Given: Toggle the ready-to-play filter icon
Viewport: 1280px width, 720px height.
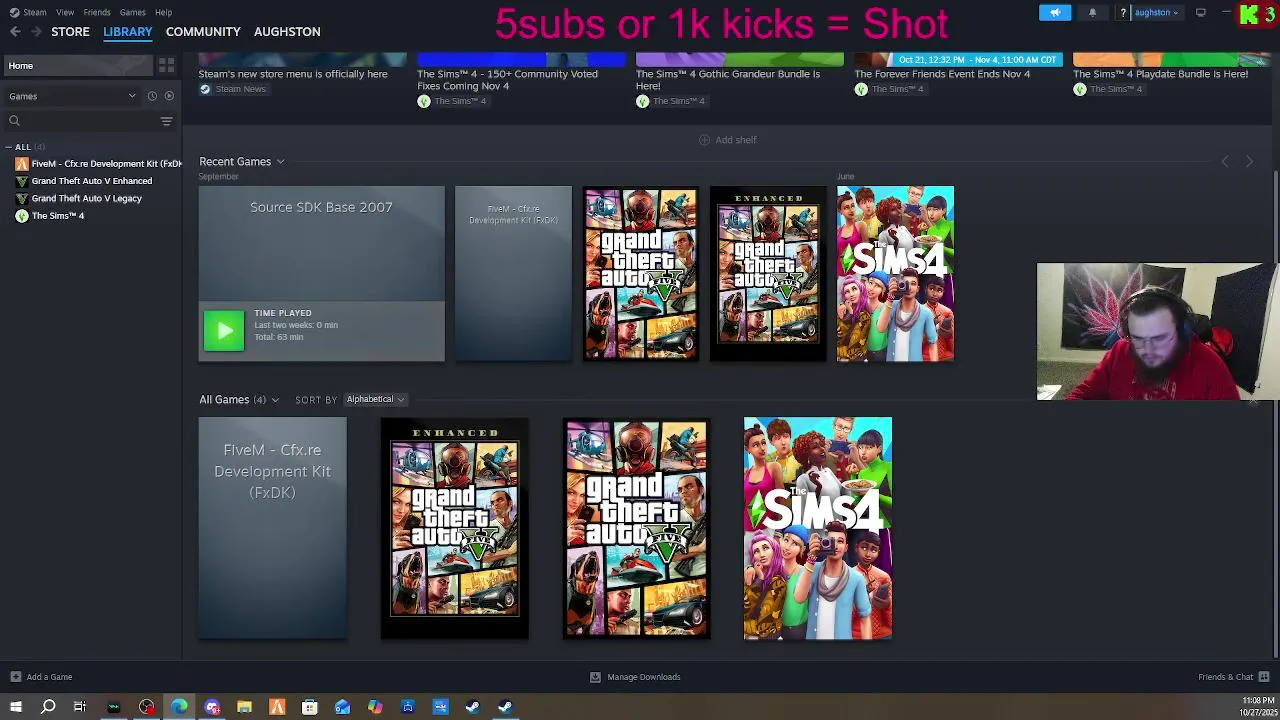Looking at the screenshot, I should [x=169, y=96].
